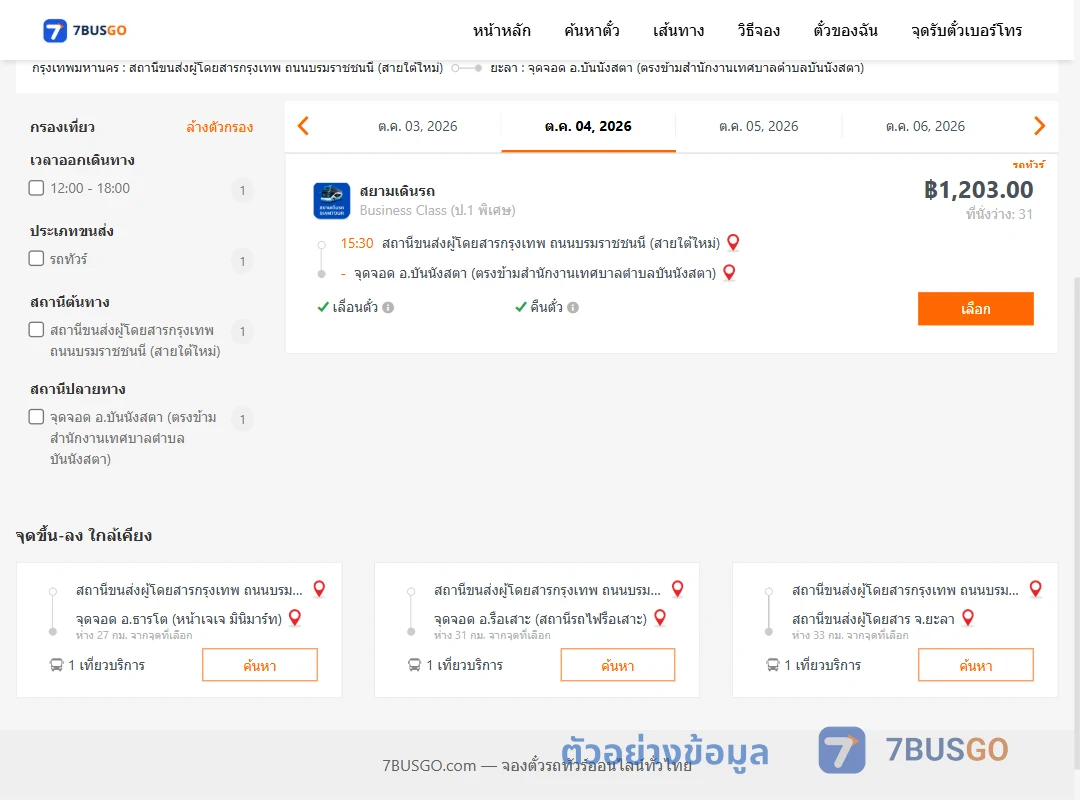Check the destination จุดจอด อ.บันนังสตา filter
The width and height of the screenshot is (1080, 800).
tap(37, 417)
